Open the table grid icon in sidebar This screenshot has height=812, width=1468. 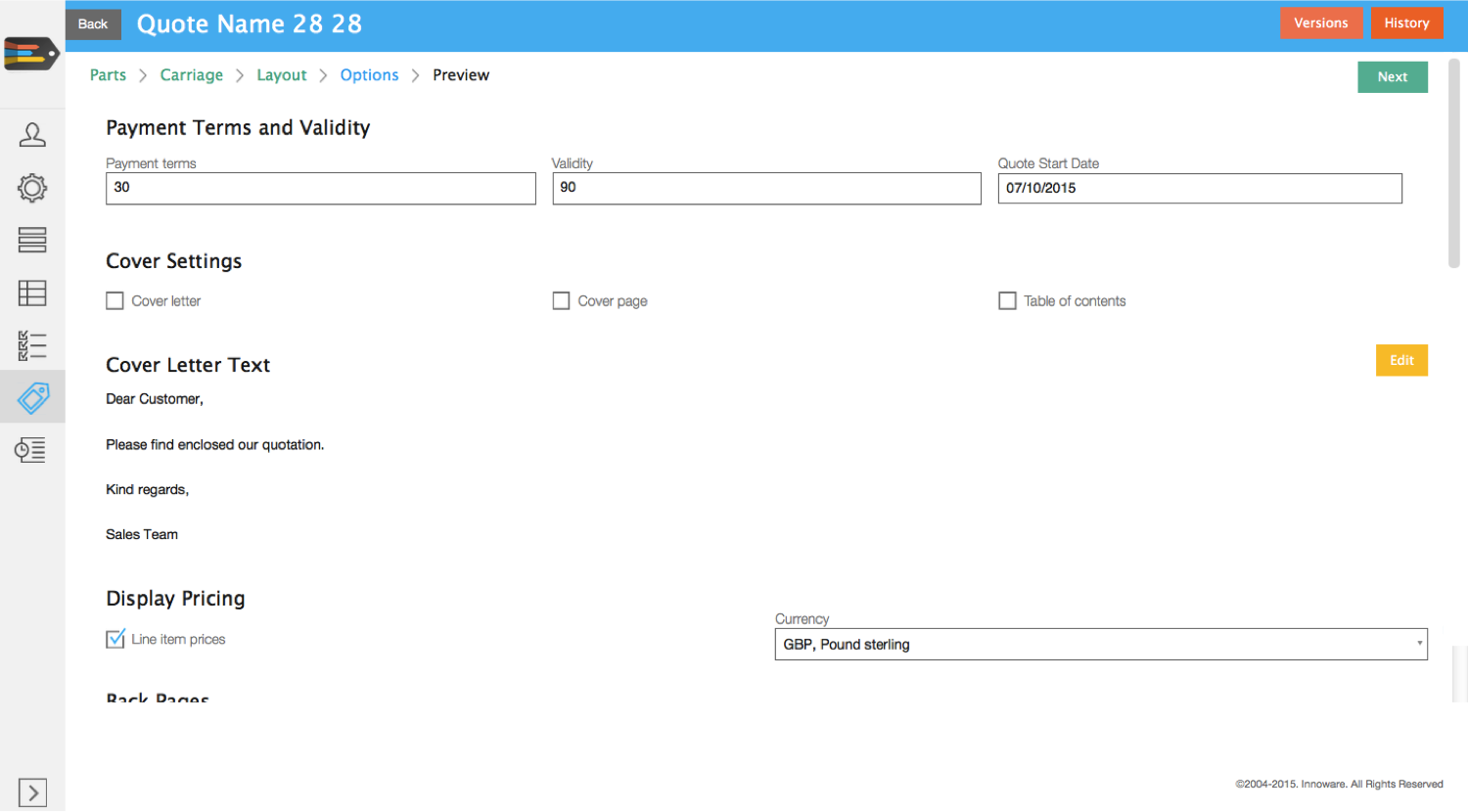click(32, 293)
